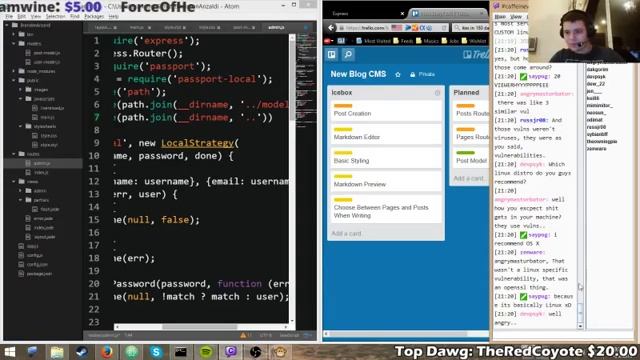Screen dimensions: 640x360
Task: Click the Private lock visibility button
Action: (x=422, y=74)
